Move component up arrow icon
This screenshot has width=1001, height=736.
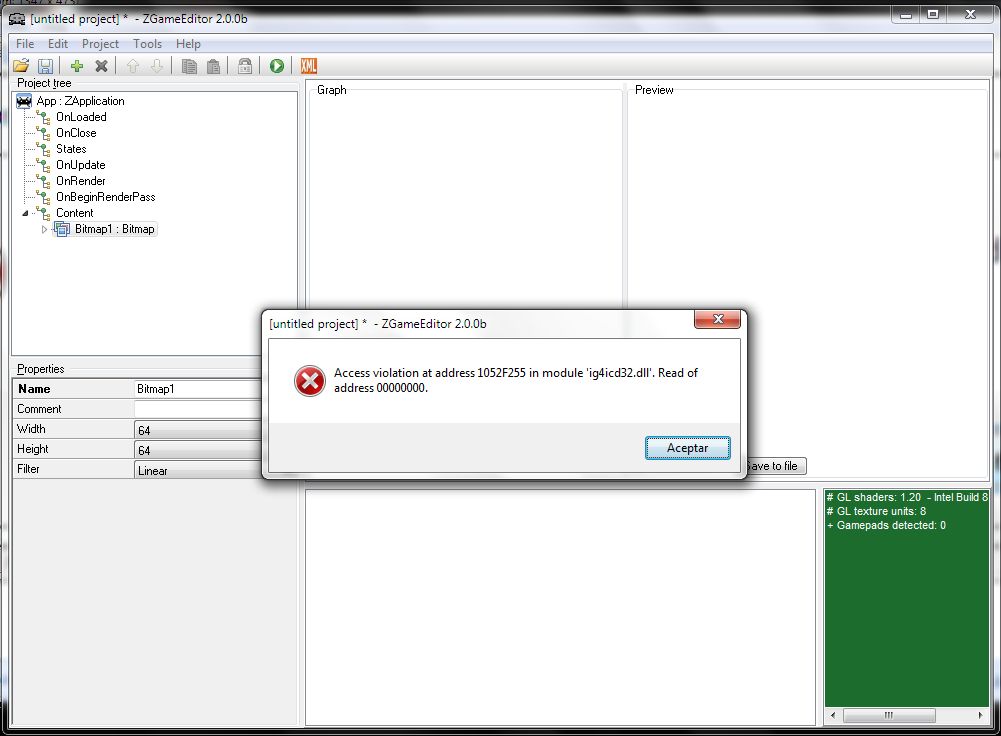tap(133, 66)
